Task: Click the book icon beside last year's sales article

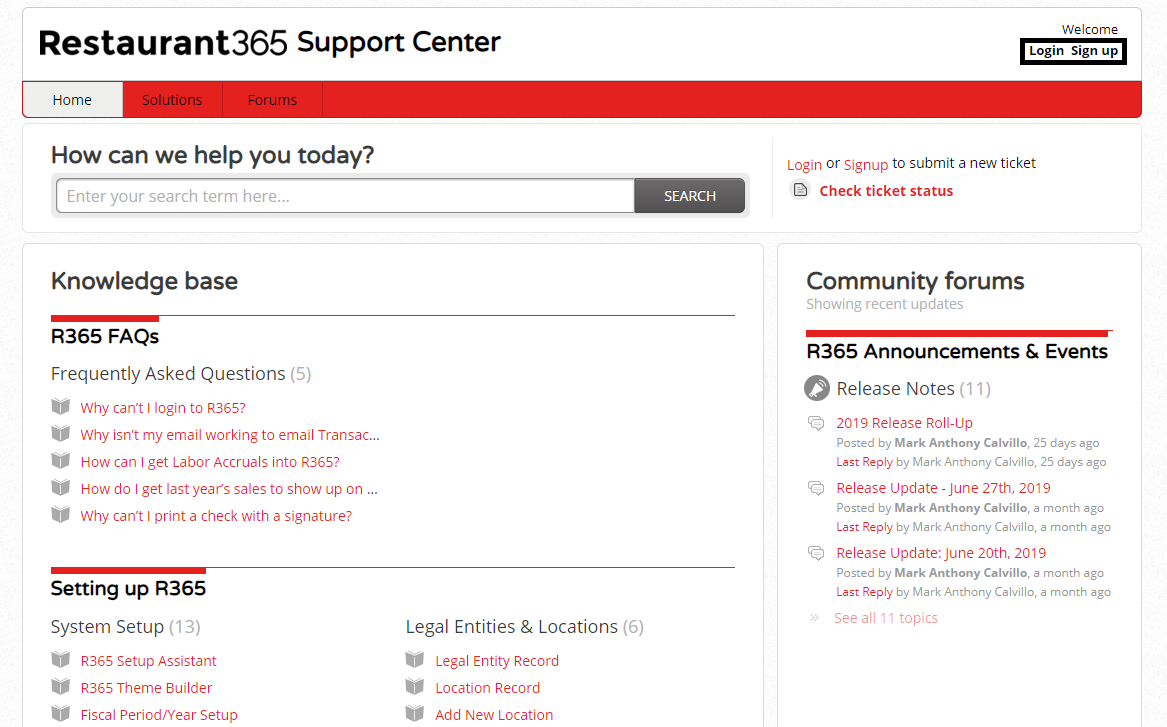Action: click(x=60, y=487)
